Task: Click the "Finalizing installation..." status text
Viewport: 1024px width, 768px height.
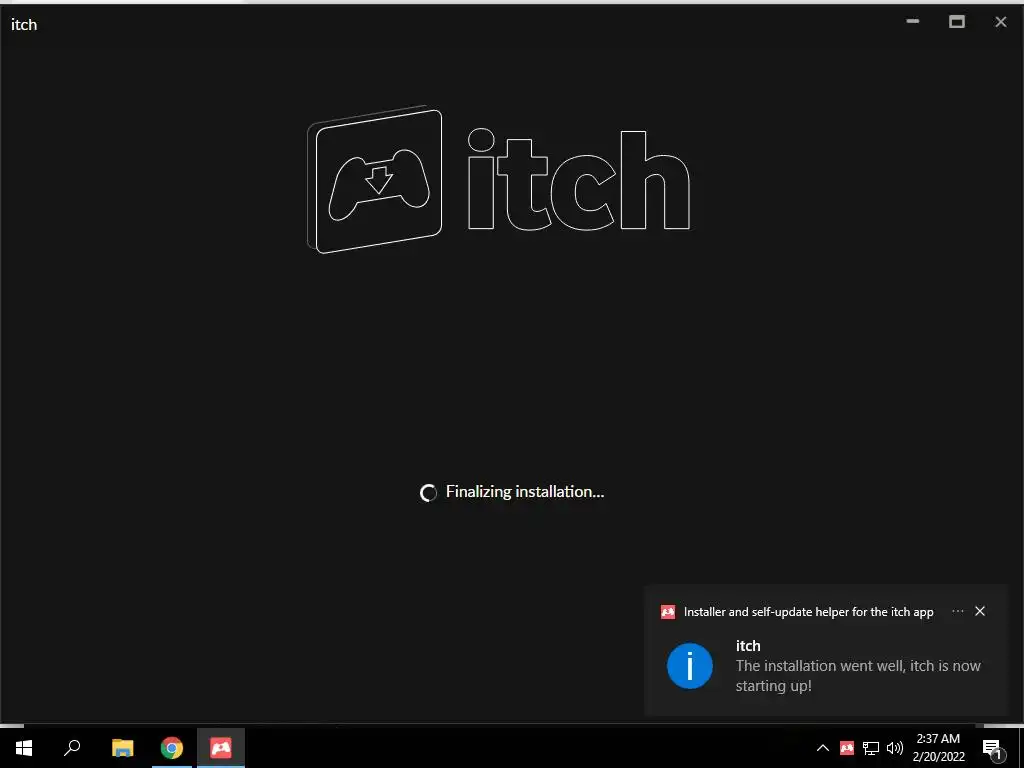Action: point(524,492)
